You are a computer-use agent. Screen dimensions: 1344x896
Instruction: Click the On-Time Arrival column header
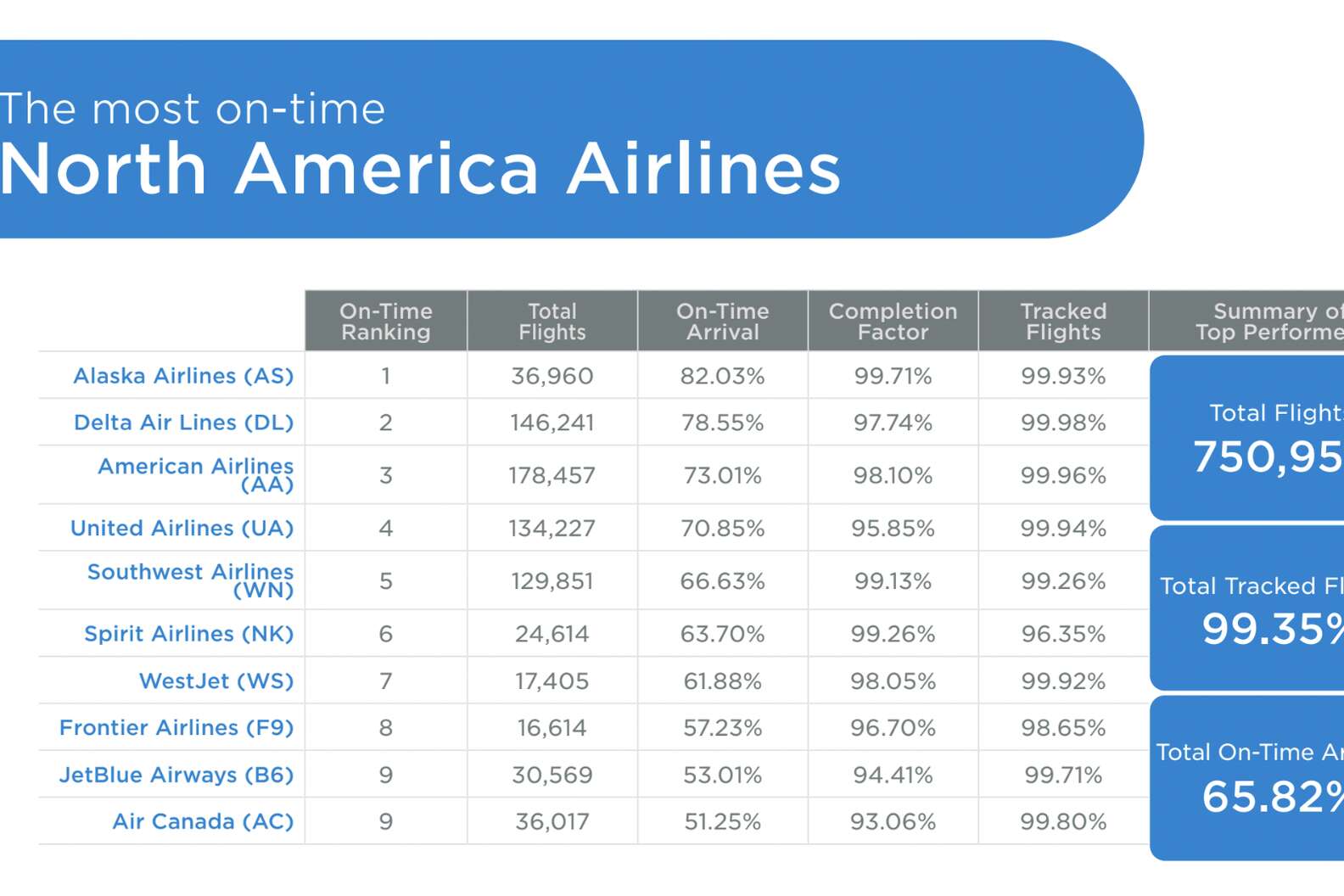[x=723, y=322]
